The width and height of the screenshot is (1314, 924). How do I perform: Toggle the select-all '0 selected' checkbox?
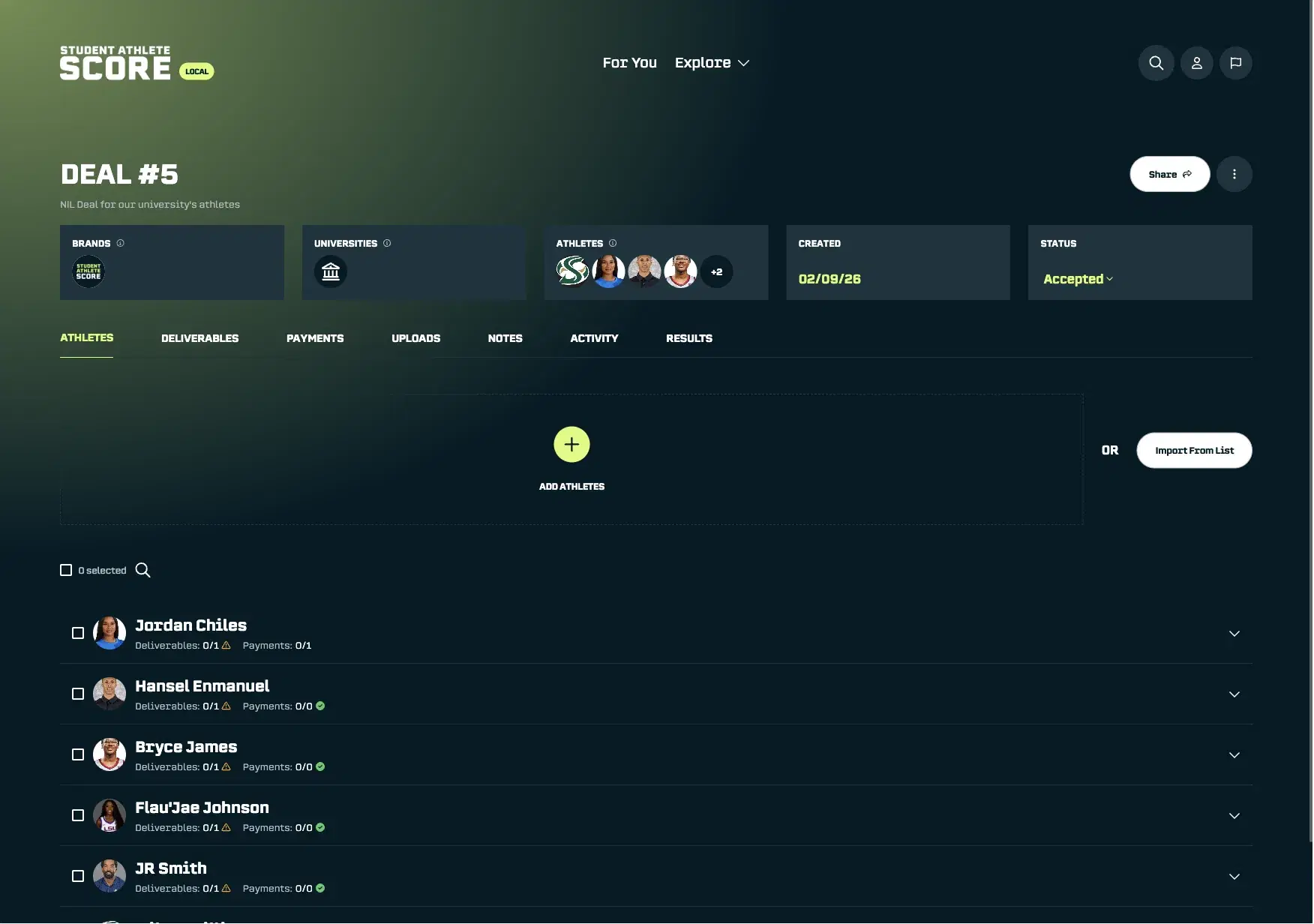[x=66, y=570]
